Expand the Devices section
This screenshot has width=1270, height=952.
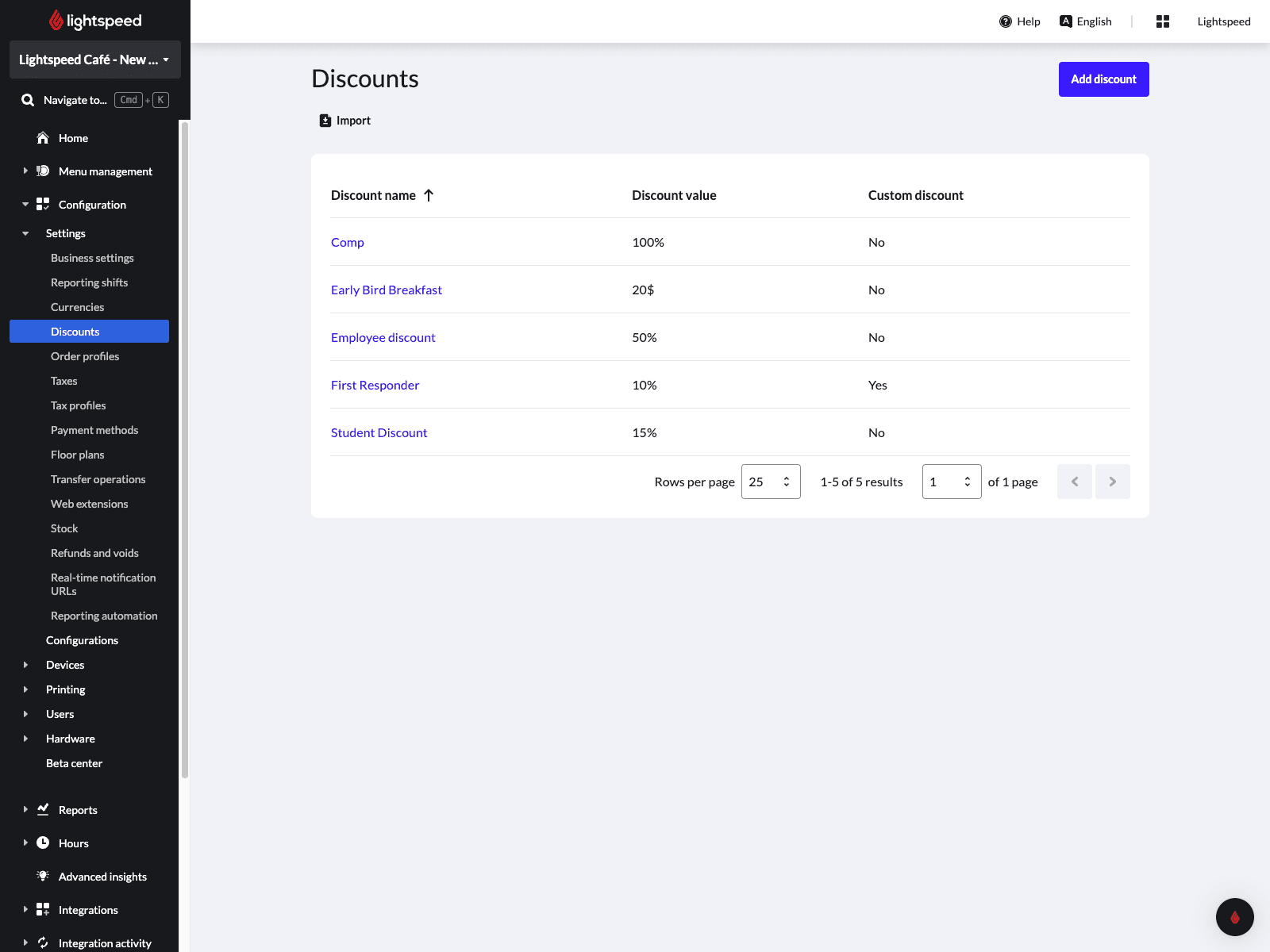click(x=25, y=665)
